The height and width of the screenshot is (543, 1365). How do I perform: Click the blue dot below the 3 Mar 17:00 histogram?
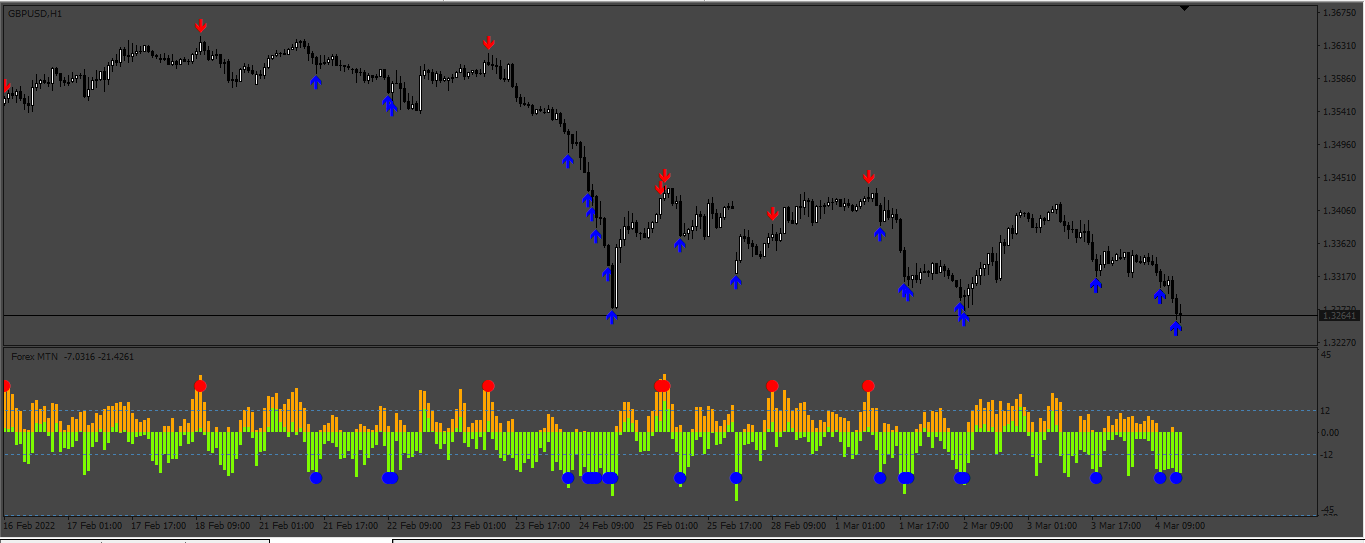click(x=1096, y=478)
